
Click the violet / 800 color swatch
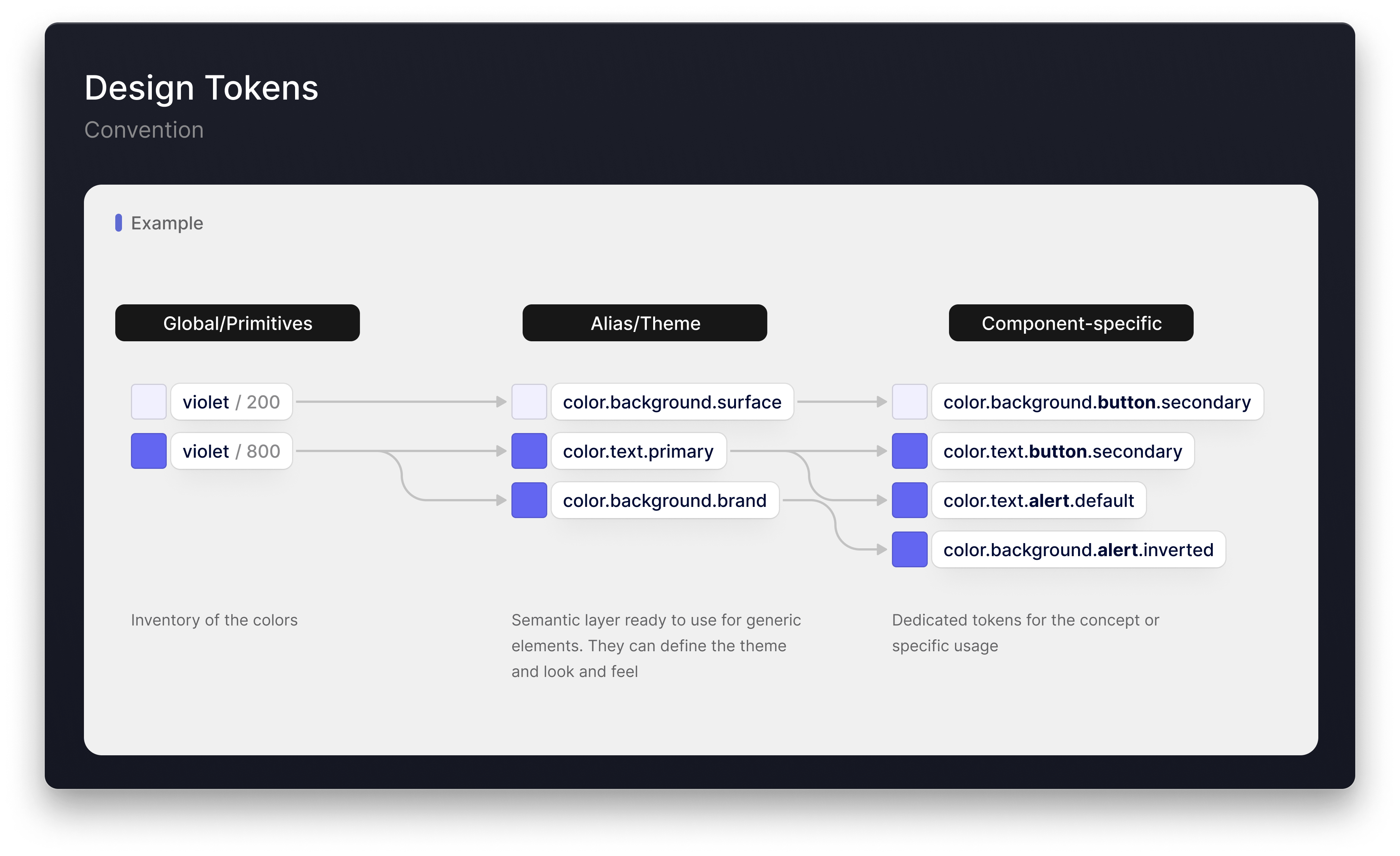coord(148,451)
